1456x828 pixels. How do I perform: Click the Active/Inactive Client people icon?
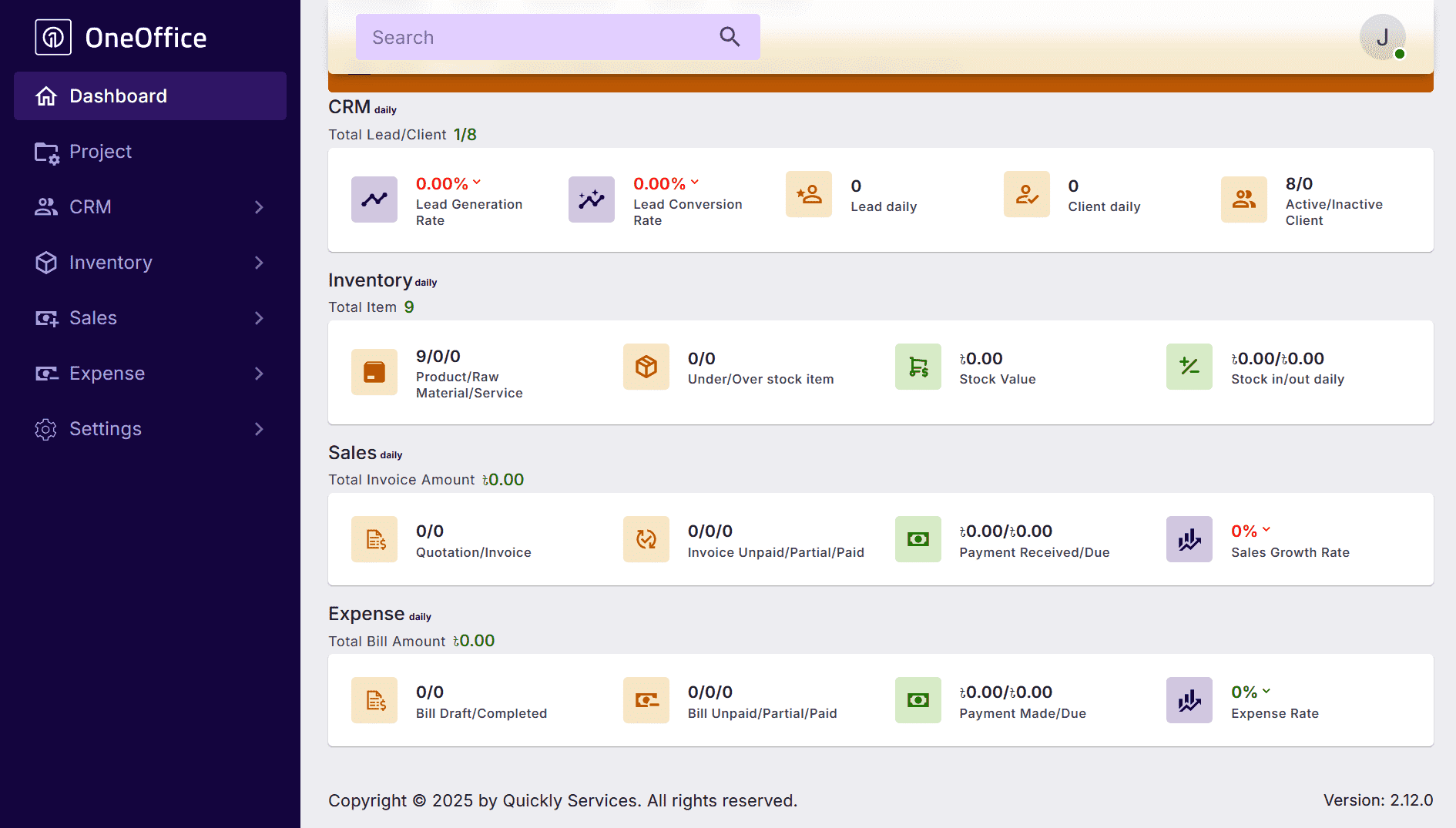[x=1243, y=199]
